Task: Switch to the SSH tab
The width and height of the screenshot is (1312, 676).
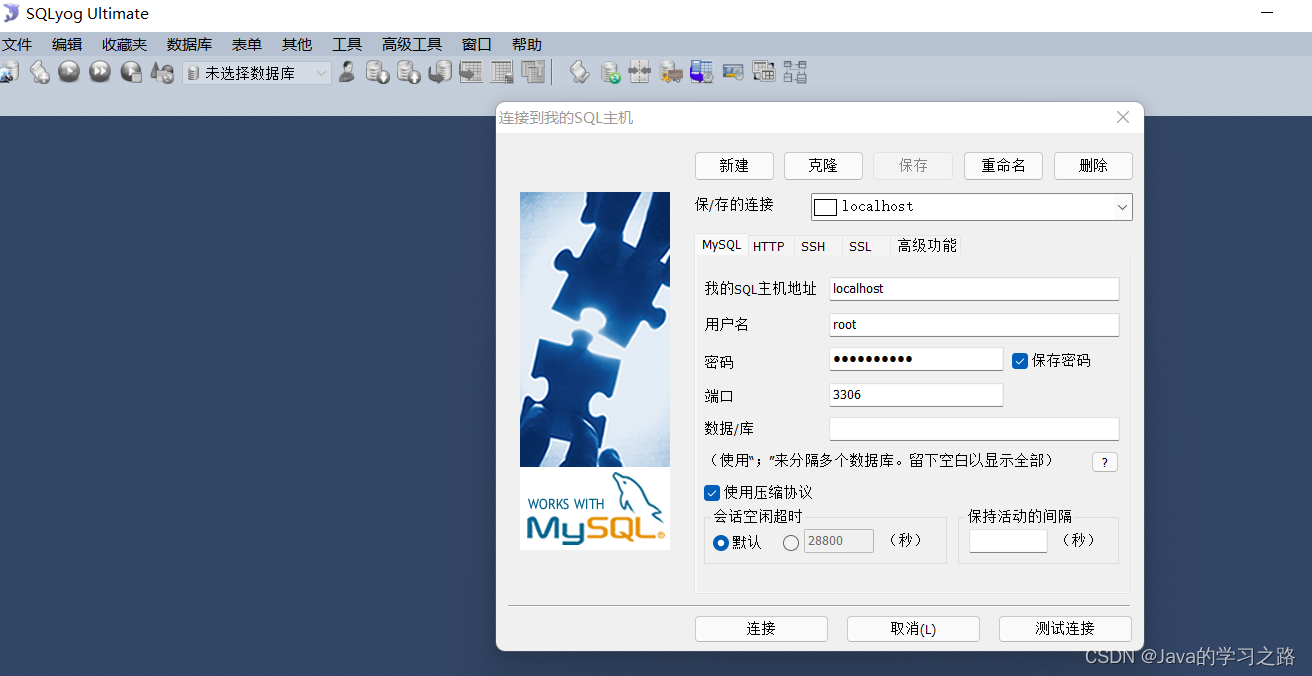Action: [x=813, y=246]
